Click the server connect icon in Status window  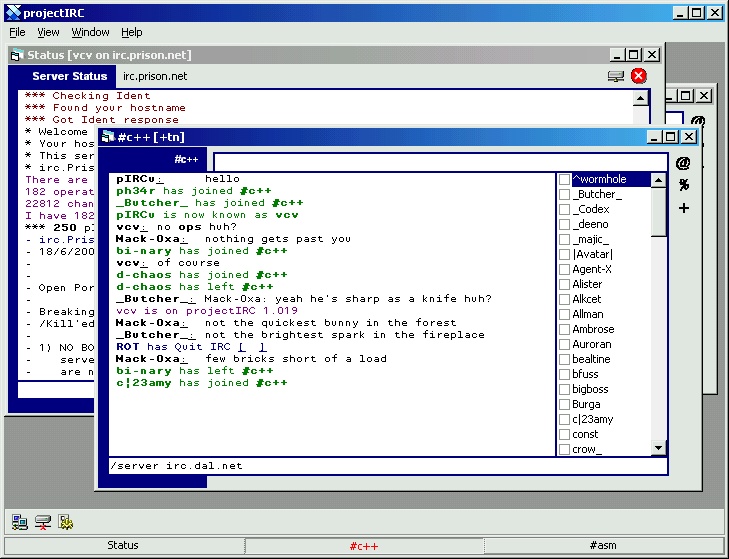pyautogui.click(x=616, y=76)
